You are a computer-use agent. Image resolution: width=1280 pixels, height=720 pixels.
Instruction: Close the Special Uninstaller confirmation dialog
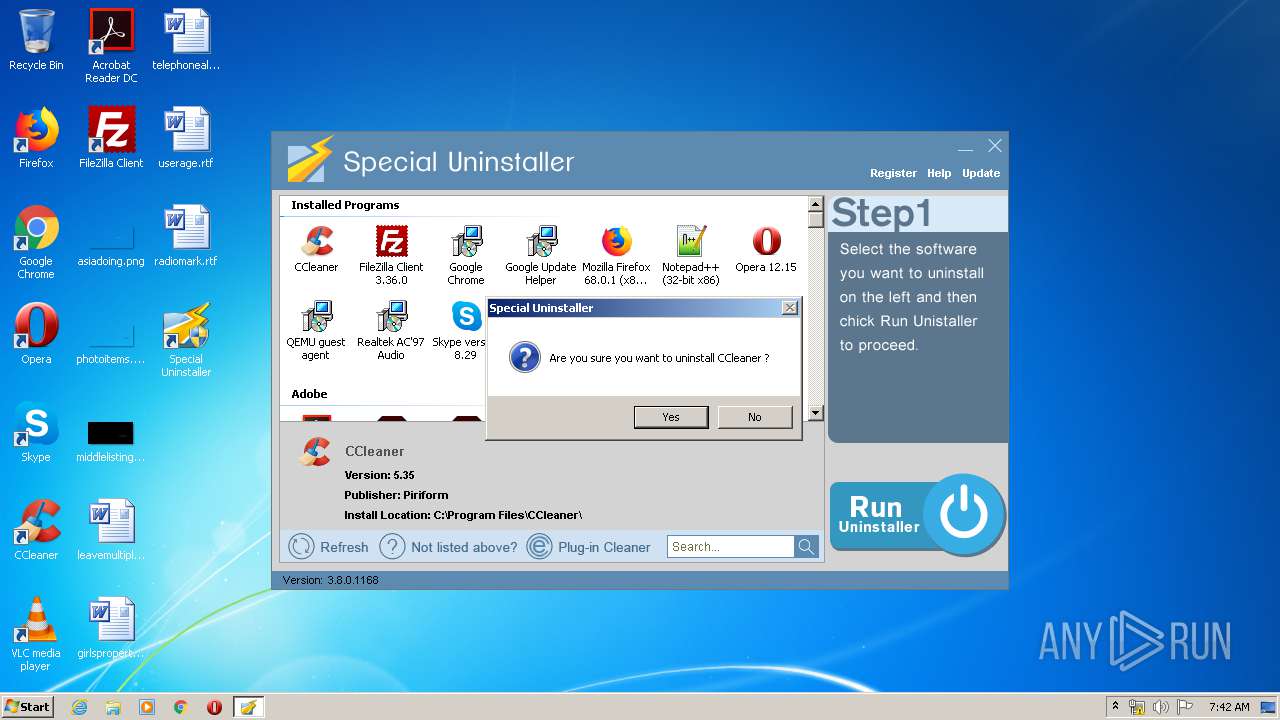(x=789, y=308)
